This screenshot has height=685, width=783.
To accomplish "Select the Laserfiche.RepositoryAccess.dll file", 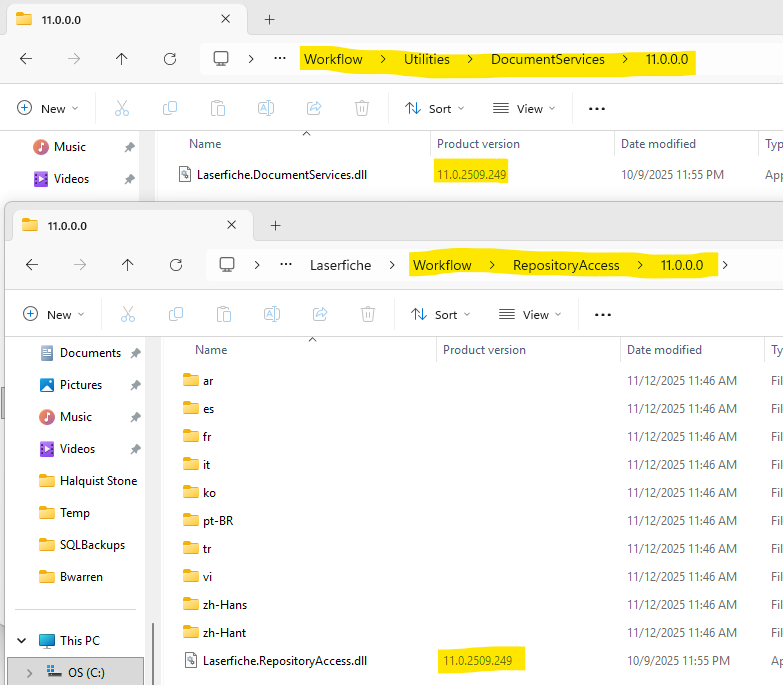I will tap(285, 661).
